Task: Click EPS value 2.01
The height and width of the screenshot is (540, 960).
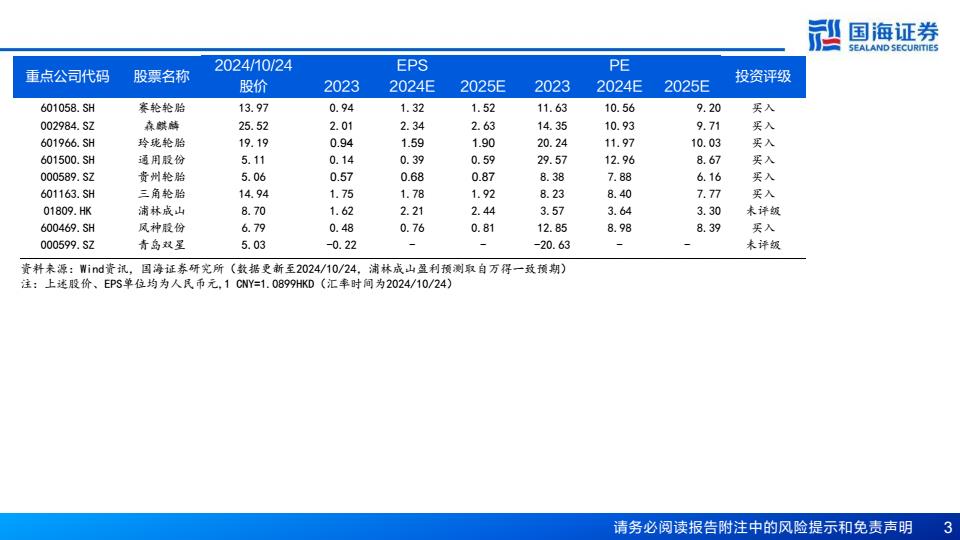Action: (342, 126)
